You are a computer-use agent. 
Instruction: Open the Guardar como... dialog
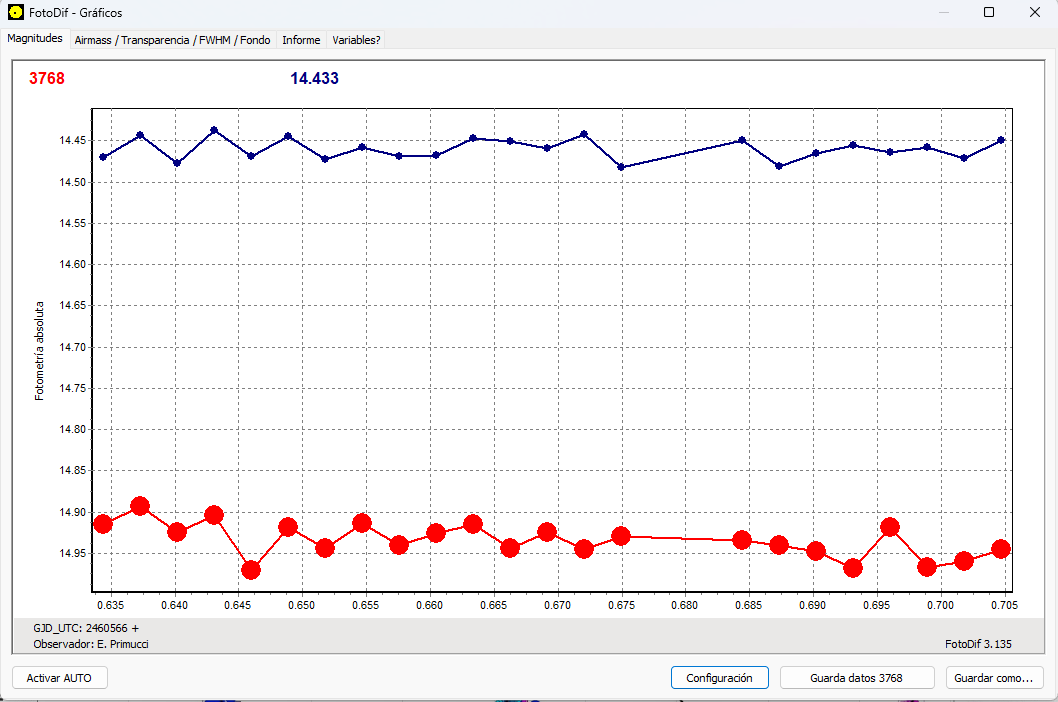click(x=995, y=677)
